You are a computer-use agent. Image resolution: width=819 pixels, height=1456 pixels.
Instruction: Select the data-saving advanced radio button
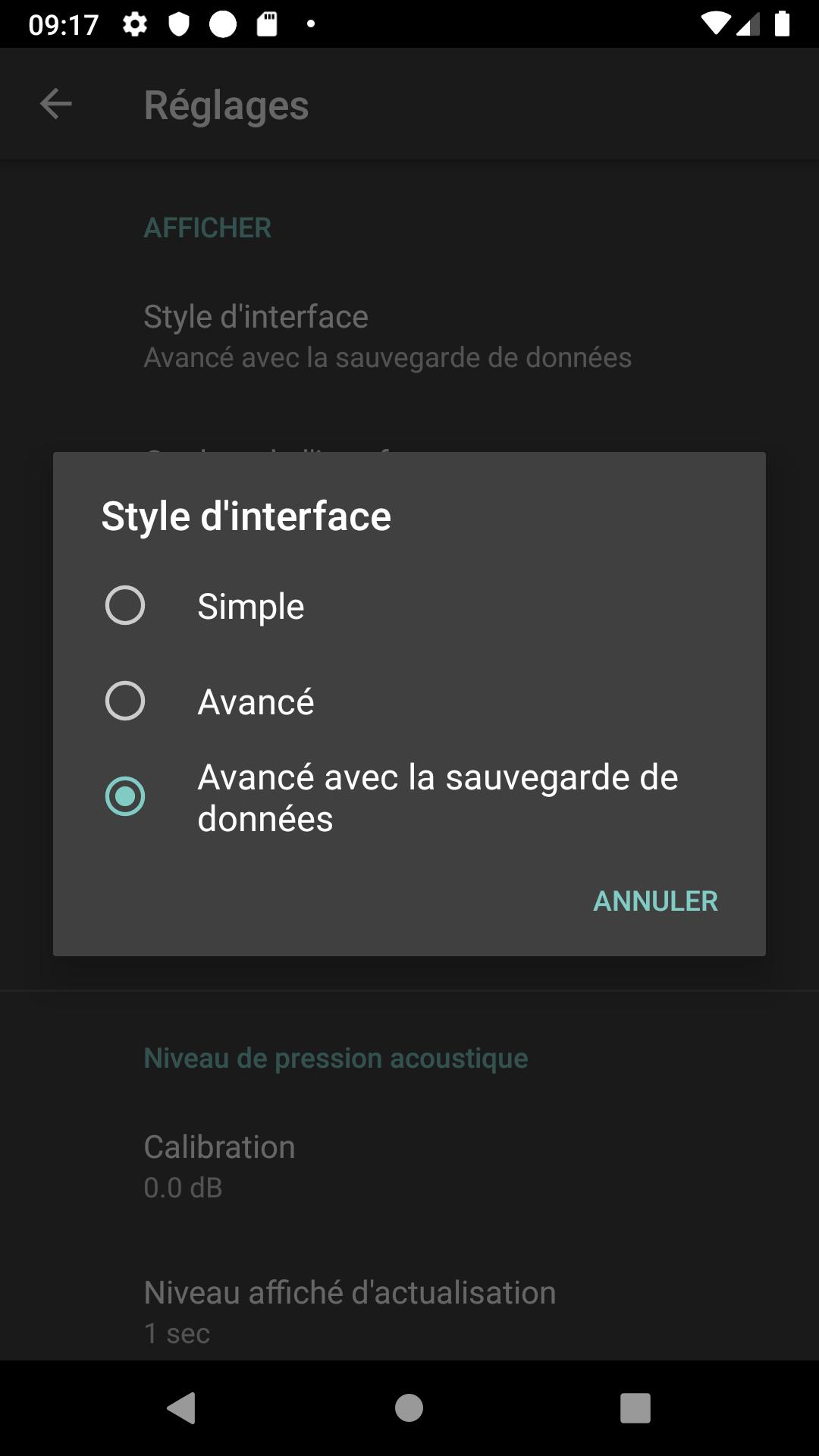[125, 796]
